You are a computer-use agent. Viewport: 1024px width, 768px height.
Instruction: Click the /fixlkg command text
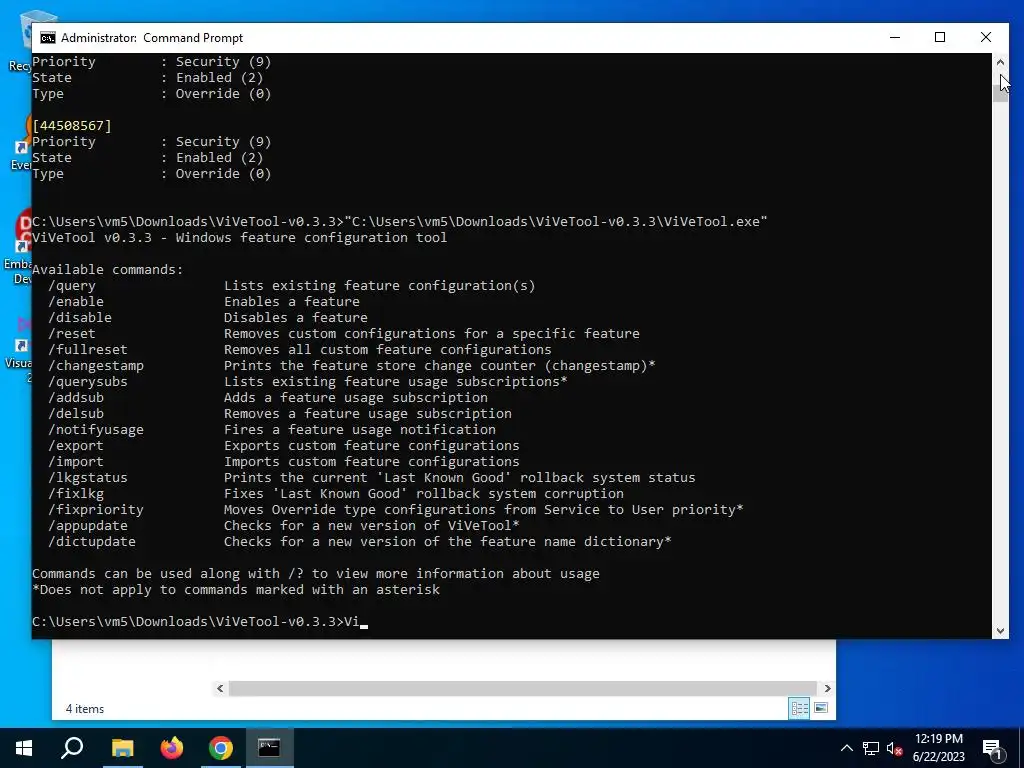coord(76,494)
